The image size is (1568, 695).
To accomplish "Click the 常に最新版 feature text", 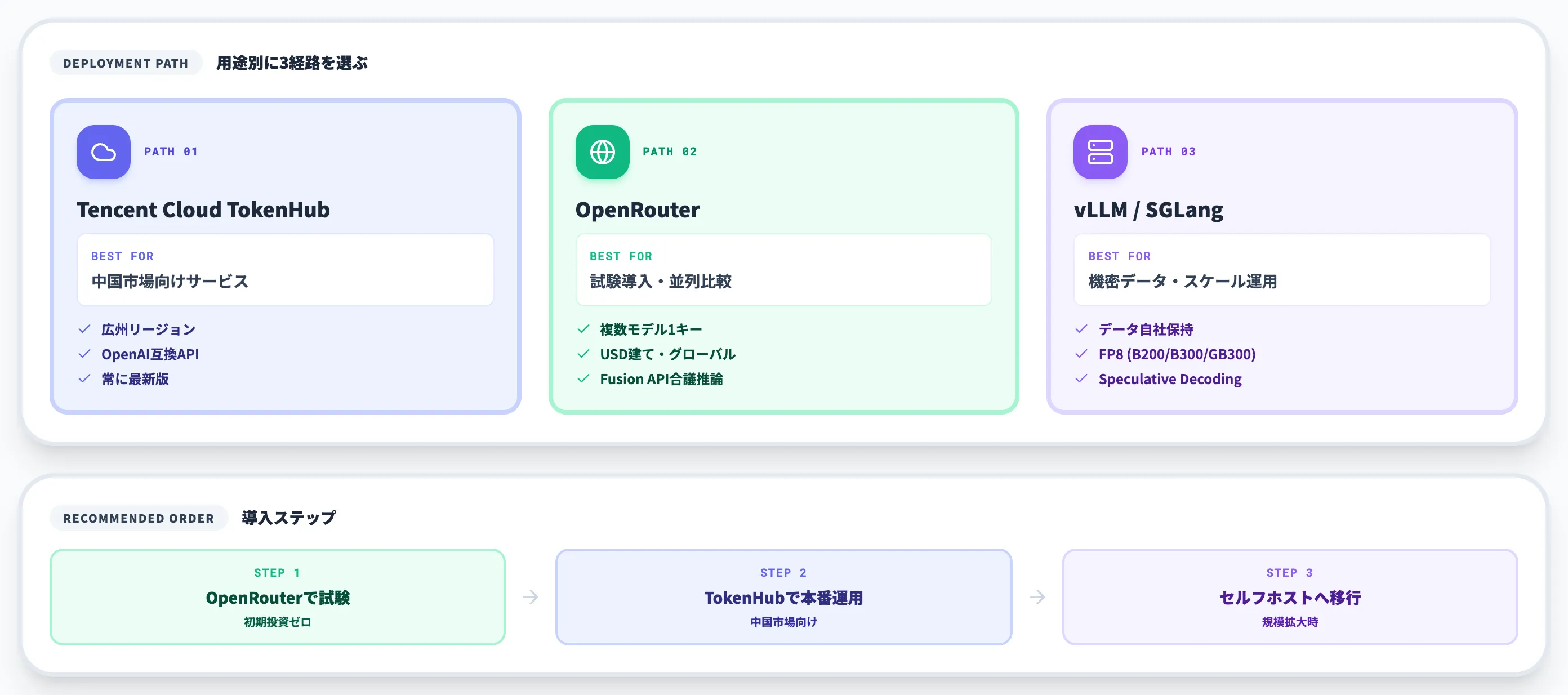I will tap(135, 379).
